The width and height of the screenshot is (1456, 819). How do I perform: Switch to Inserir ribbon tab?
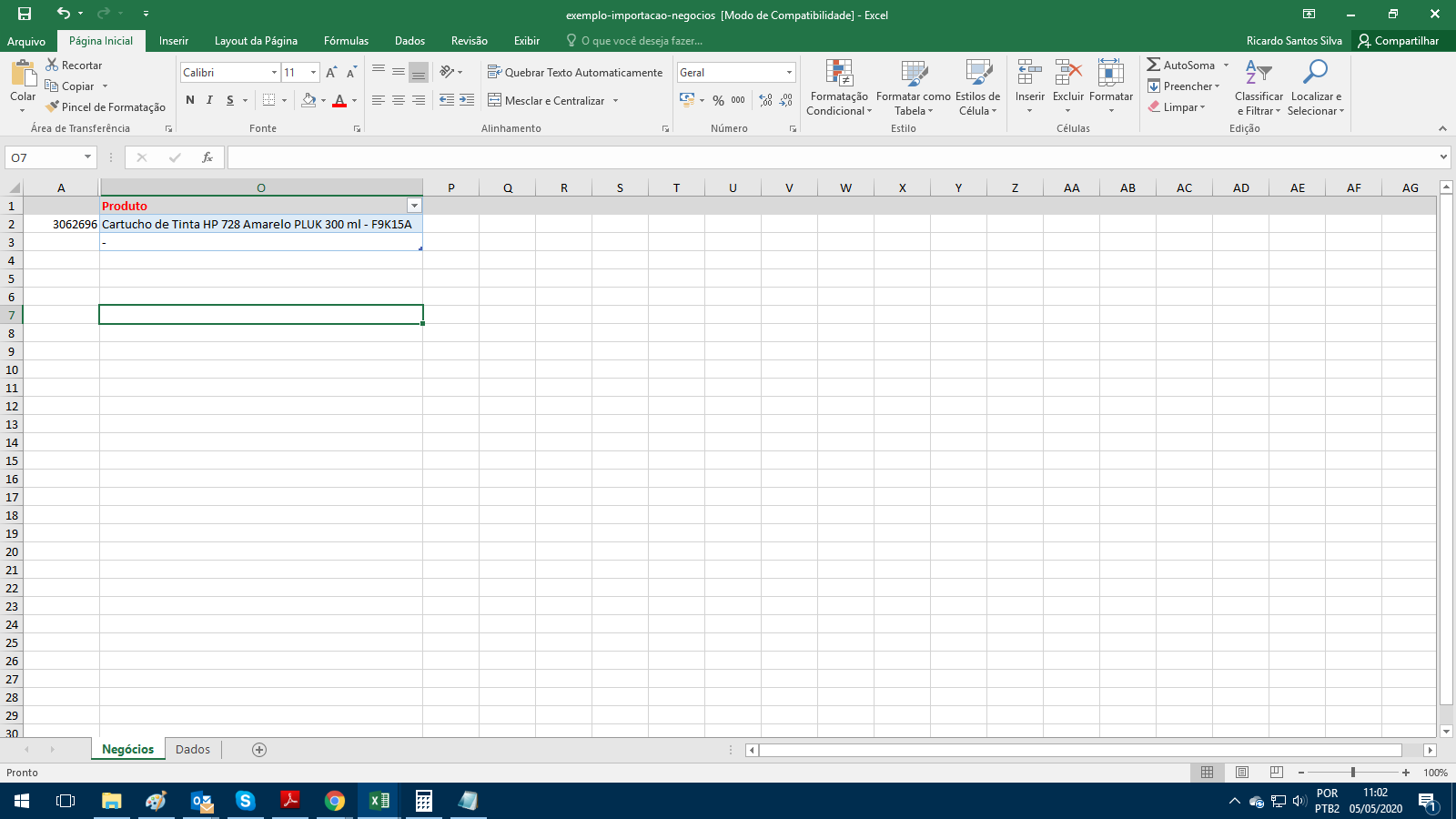(174, 41)
